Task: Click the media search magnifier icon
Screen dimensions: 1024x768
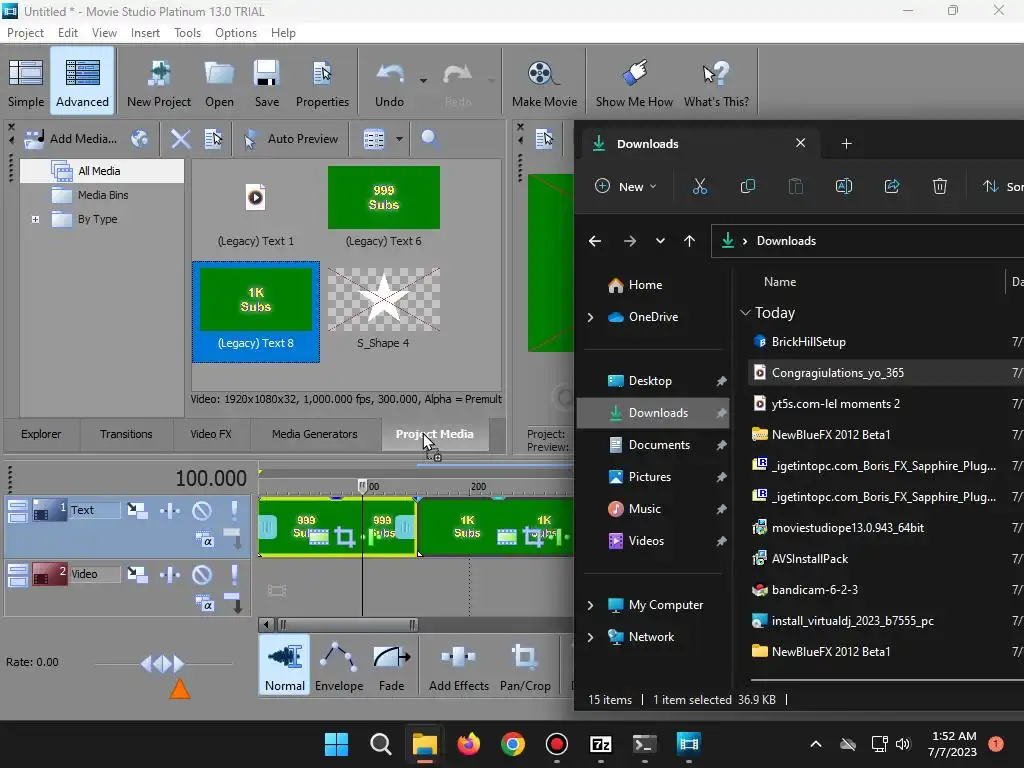Action: pyautogui.click(x=429, y=138)
